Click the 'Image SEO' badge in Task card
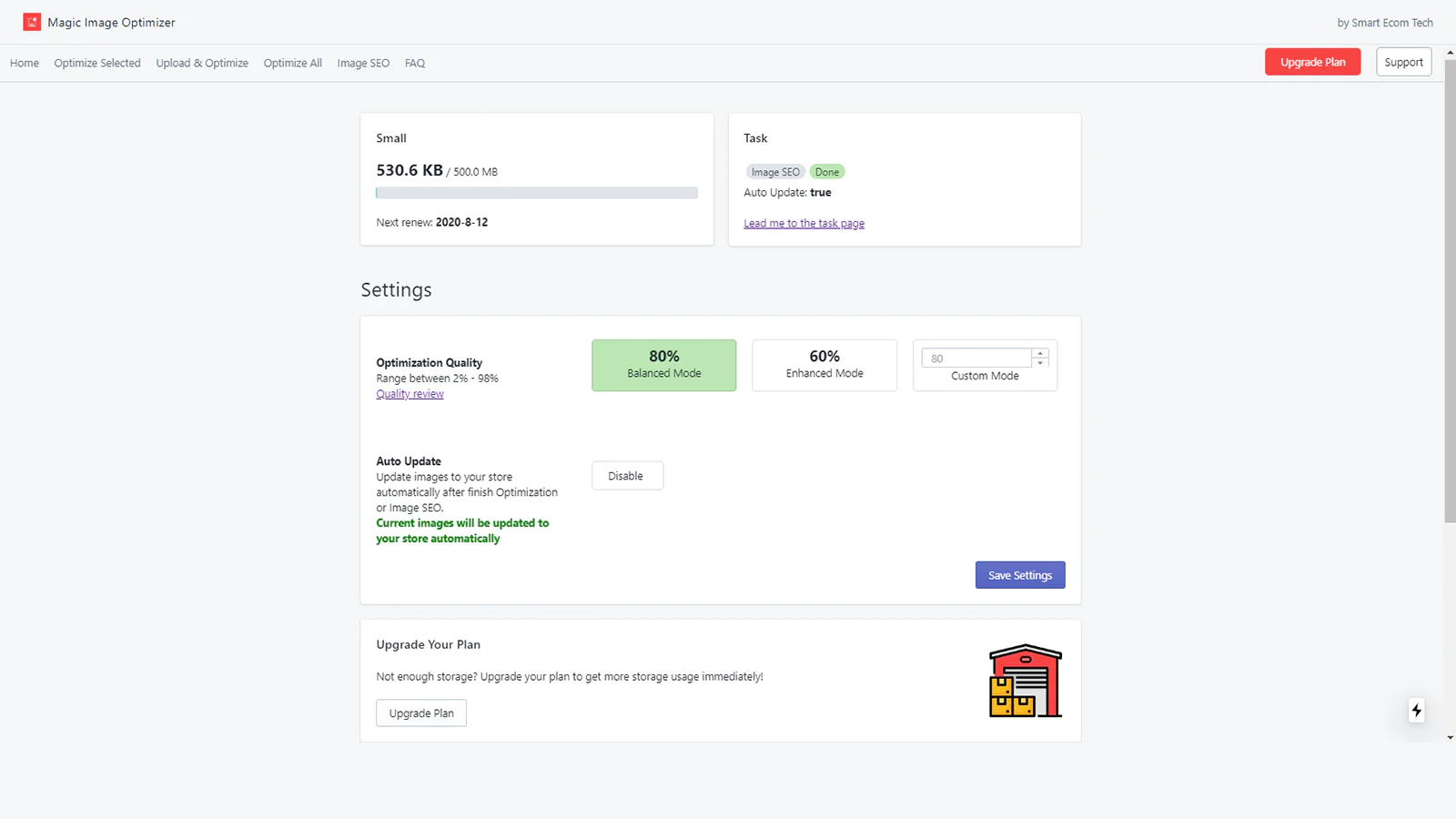Viewport: 1456px width, 819px height. coord(774,171)
